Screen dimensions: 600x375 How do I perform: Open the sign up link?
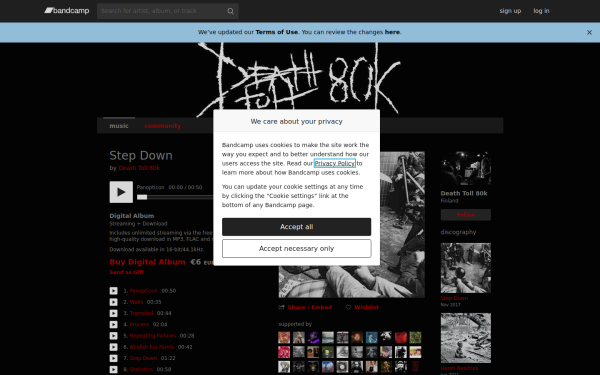click(510, 11)
